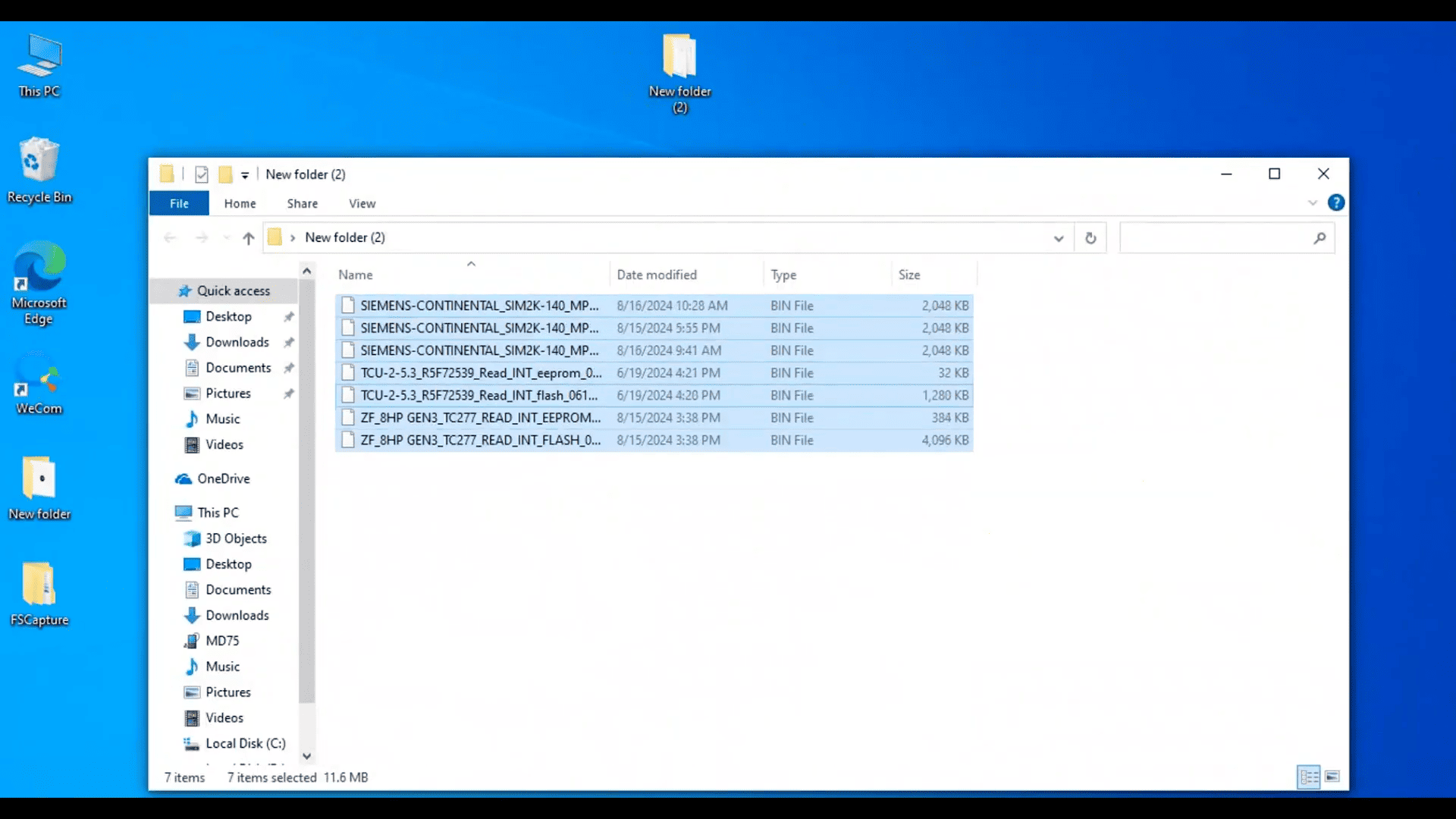This screenshot has height=819, width=1456.
Task: Click 2,048 KB size of first SIEMENS file
Action: 945,306
